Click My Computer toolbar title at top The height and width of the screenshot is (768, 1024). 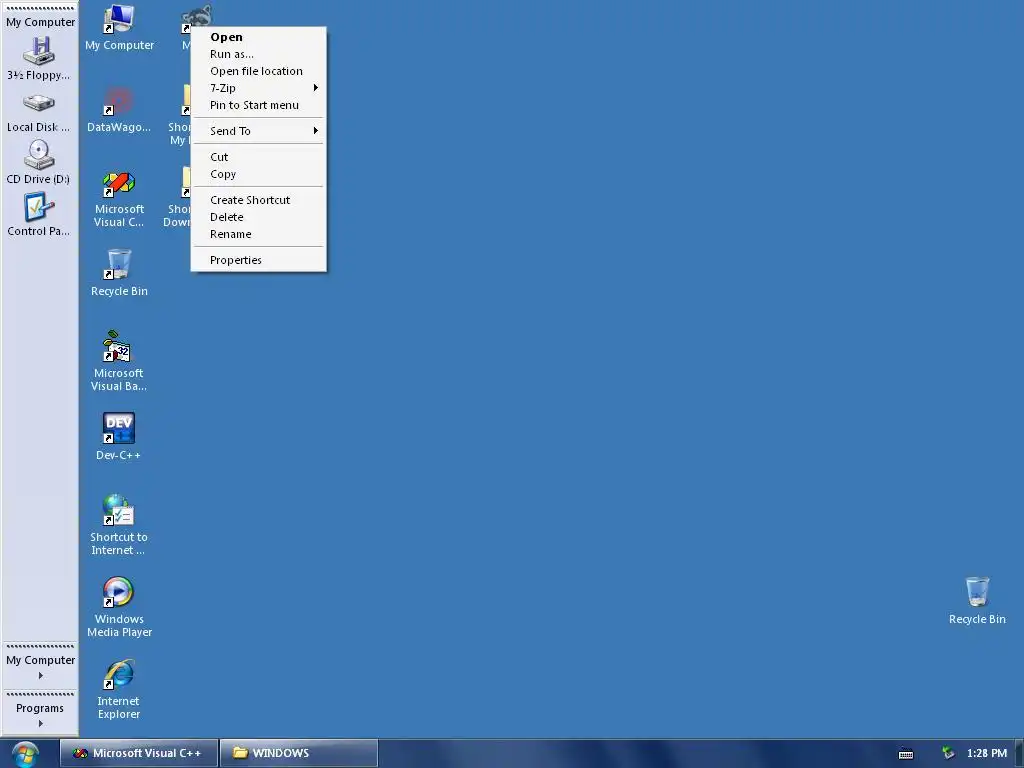pos(40,22)
